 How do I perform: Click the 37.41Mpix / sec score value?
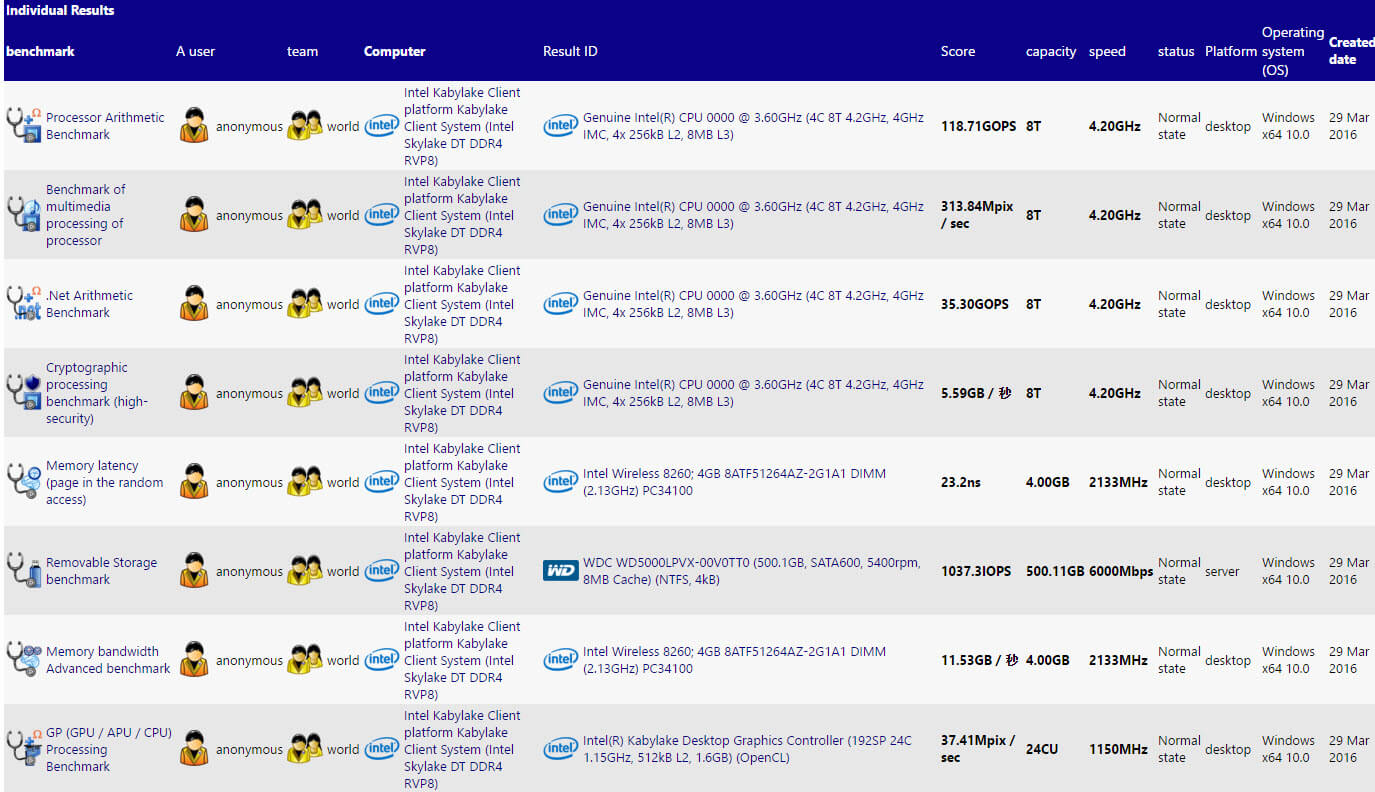pyautogui.click(x=978, y=749)
